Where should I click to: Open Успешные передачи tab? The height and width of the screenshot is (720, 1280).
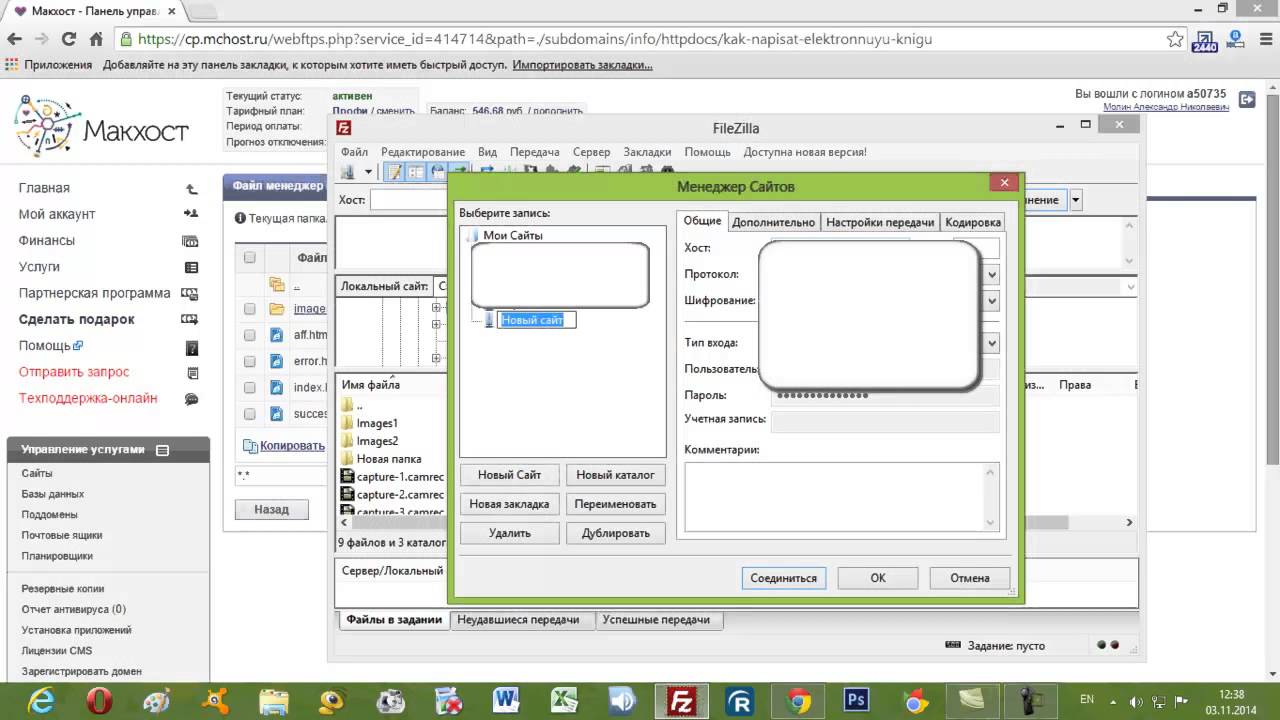click(x=656, y=620)
